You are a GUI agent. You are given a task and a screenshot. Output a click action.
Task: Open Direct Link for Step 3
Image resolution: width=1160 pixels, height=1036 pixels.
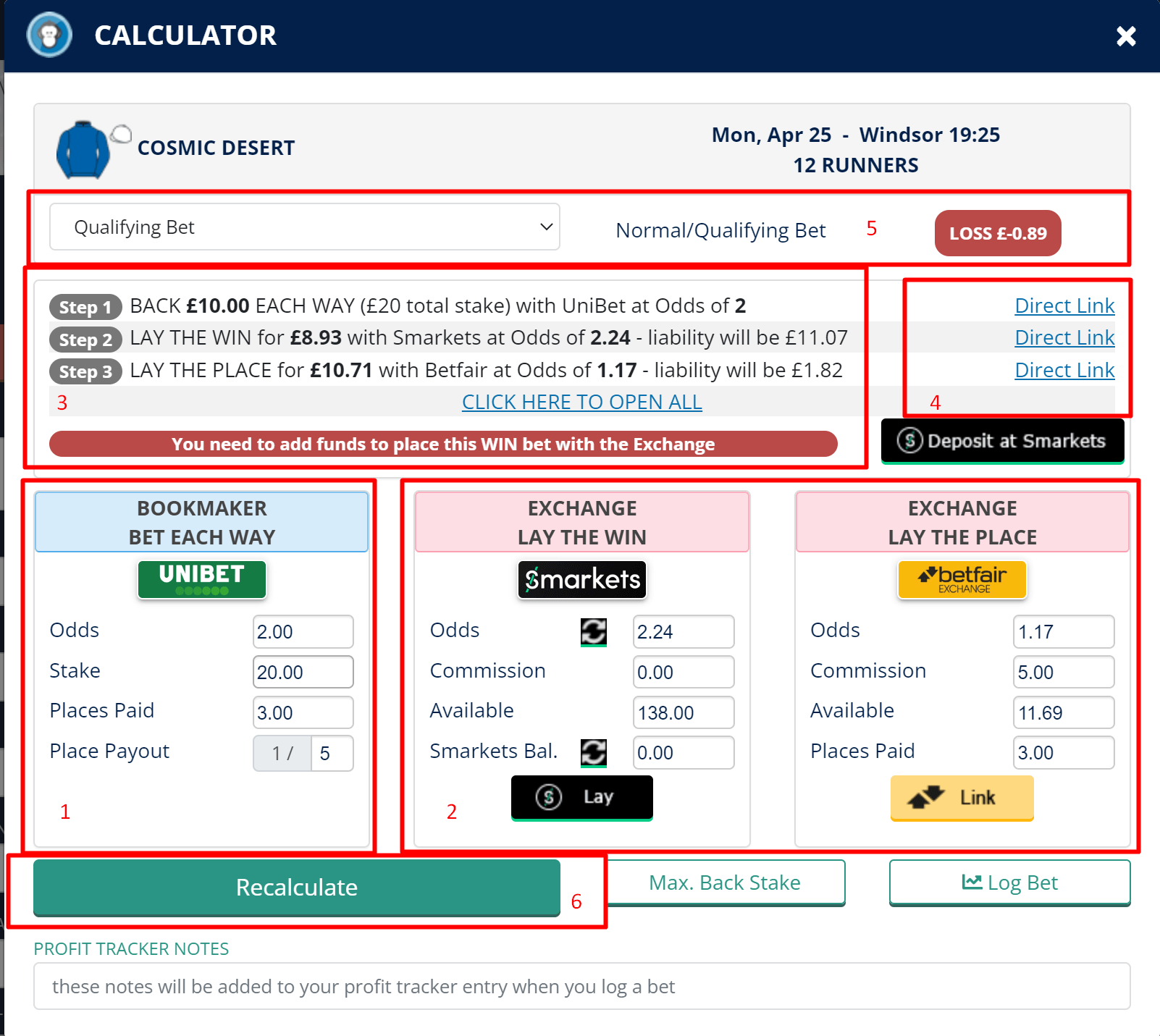(1064, 369)
